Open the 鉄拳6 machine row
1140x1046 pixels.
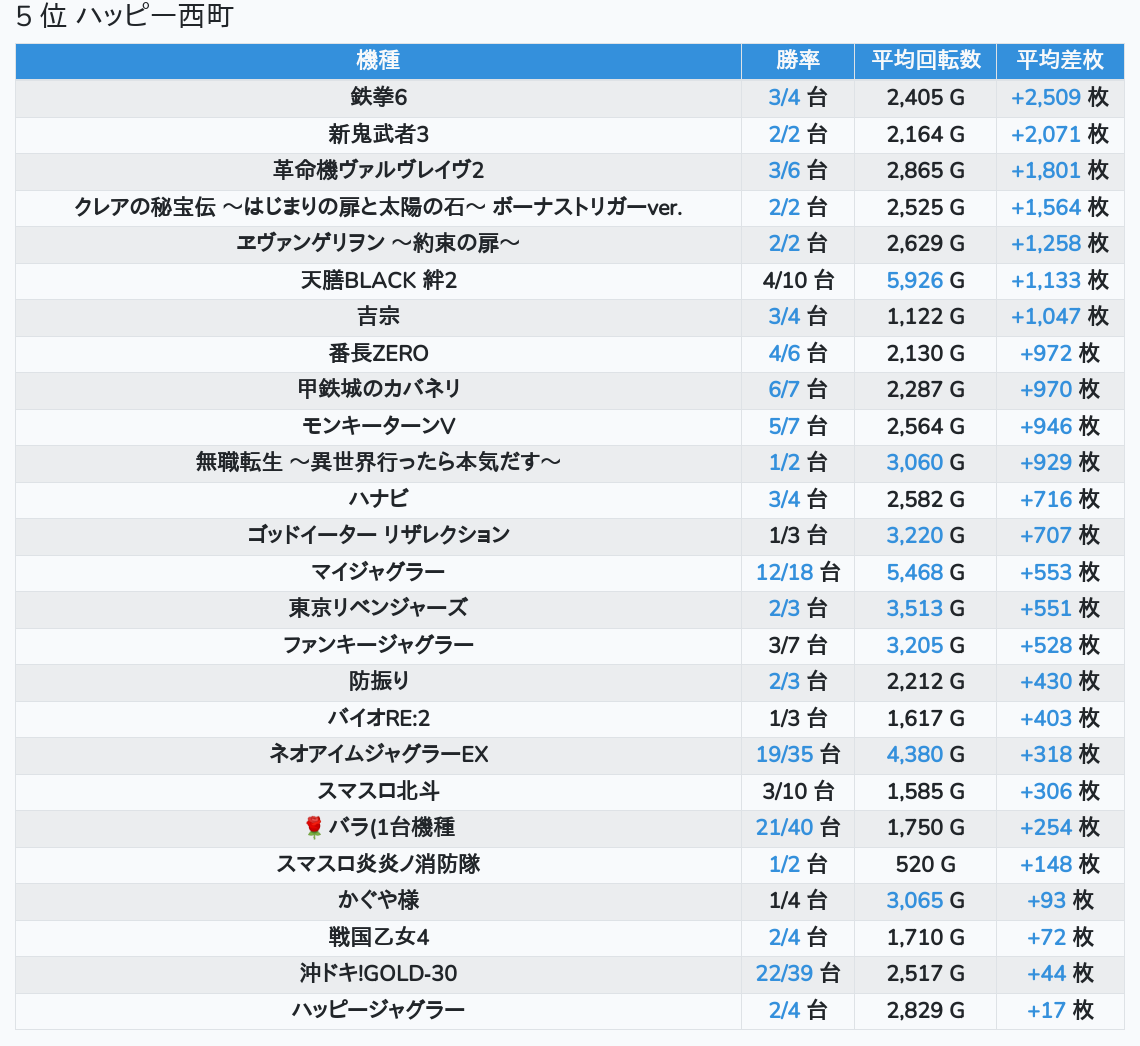[x=378, y=98]
